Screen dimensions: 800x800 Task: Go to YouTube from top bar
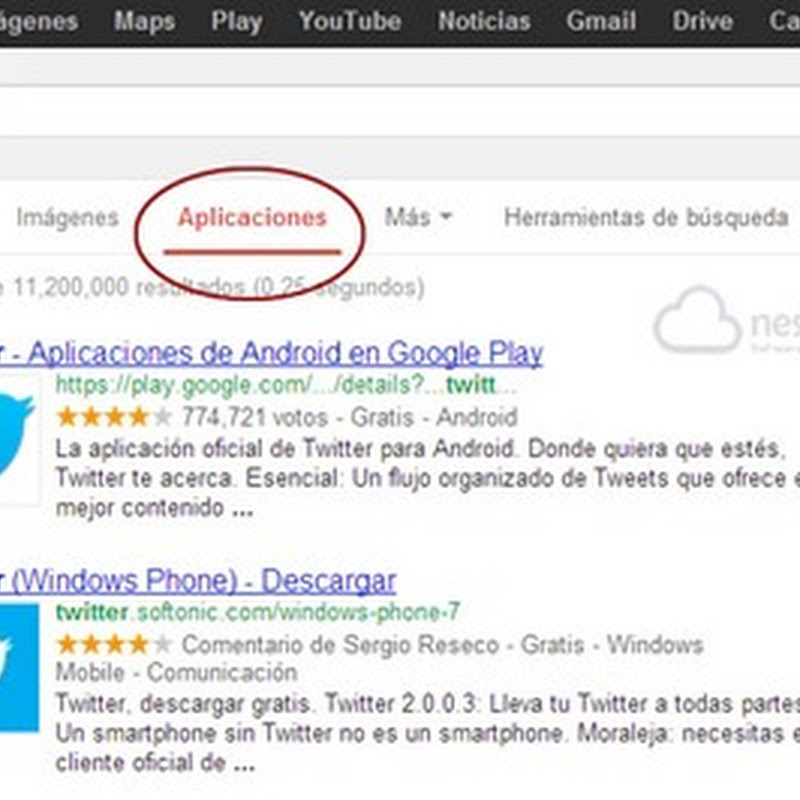pos(350,21)
